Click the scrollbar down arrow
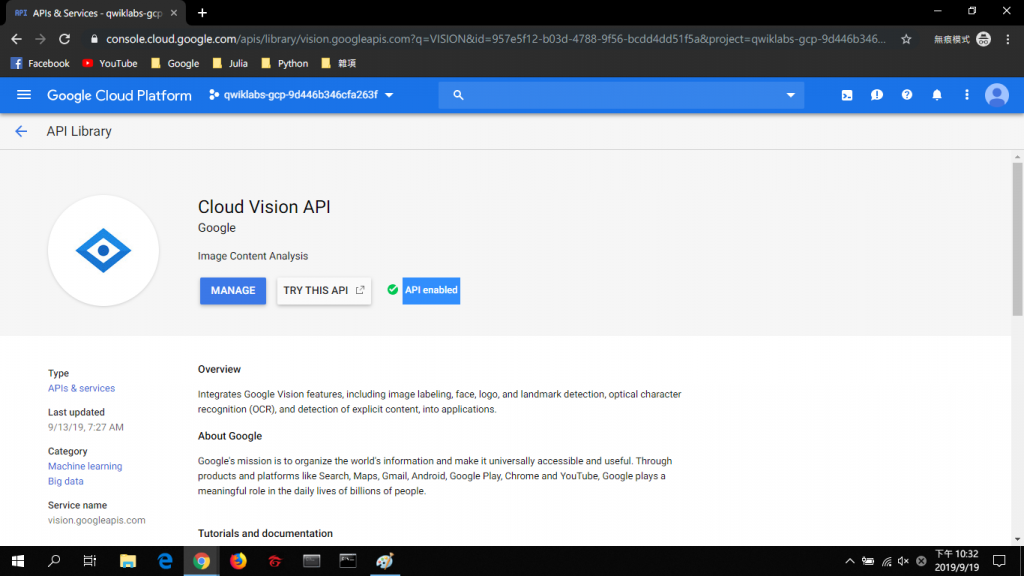Image resolution: width=1024 pixels, height=576 pixels. pos(1017,539)
